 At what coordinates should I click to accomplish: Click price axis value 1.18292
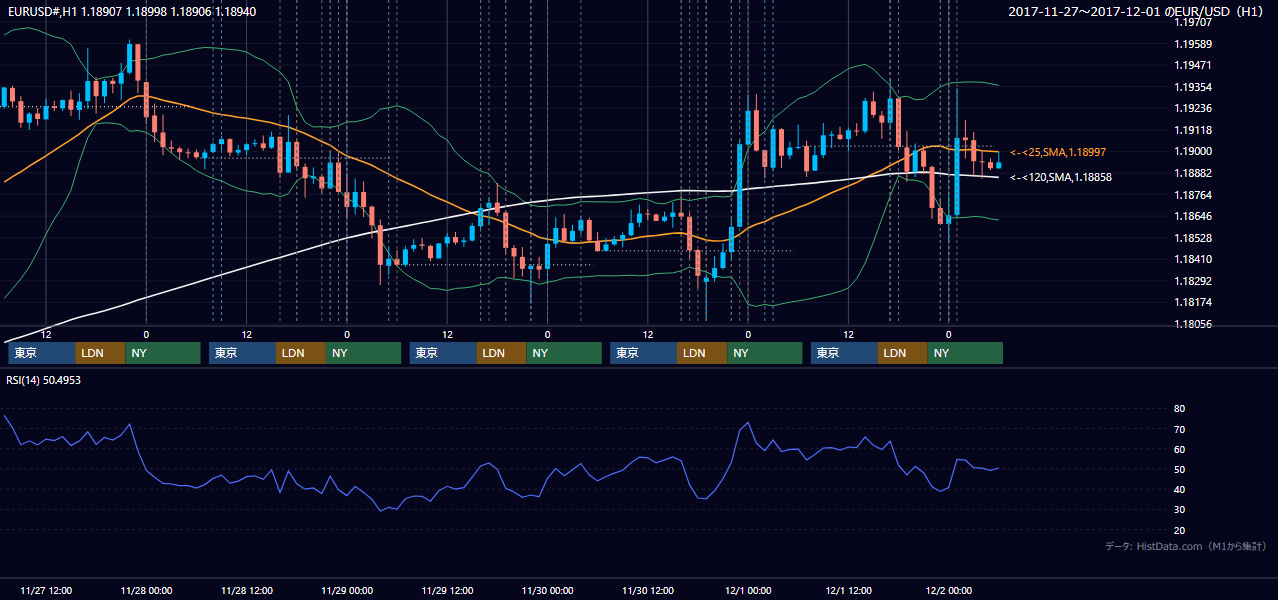(1193, 281)
